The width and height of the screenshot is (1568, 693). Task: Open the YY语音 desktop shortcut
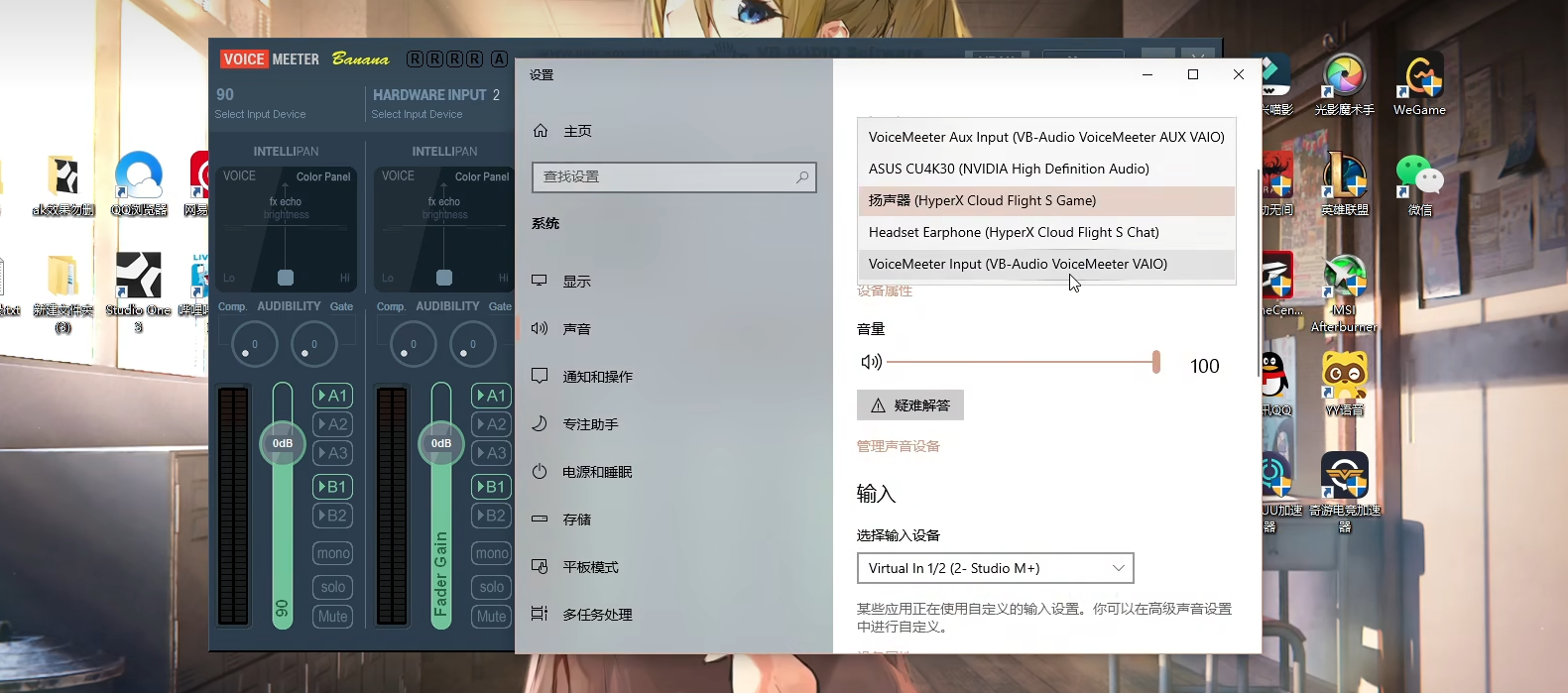(1345, 384)
